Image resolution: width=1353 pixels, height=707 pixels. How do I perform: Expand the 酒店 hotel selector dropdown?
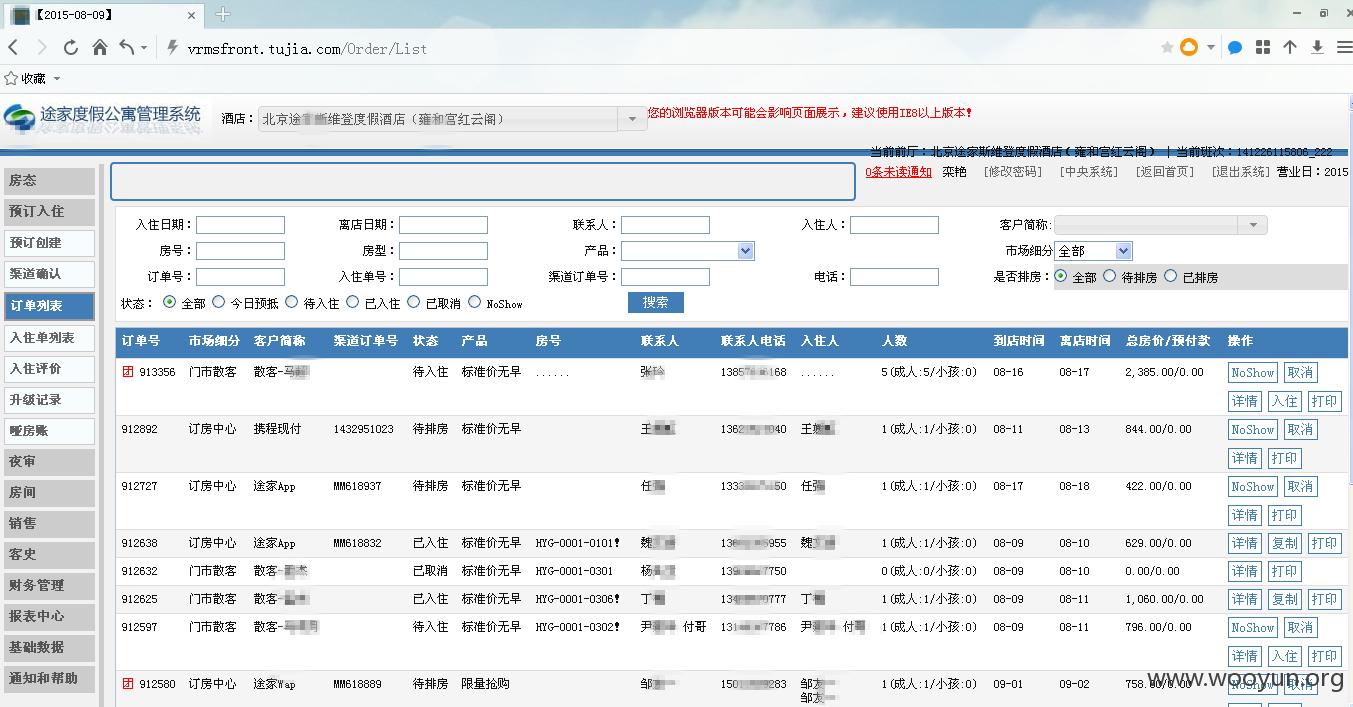pyautogui.click(x=632, y=119)
